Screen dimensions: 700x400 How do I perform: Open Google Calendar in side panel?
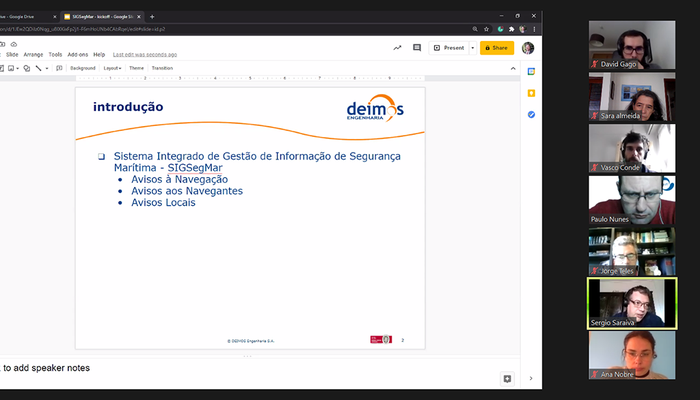[531, 71]
